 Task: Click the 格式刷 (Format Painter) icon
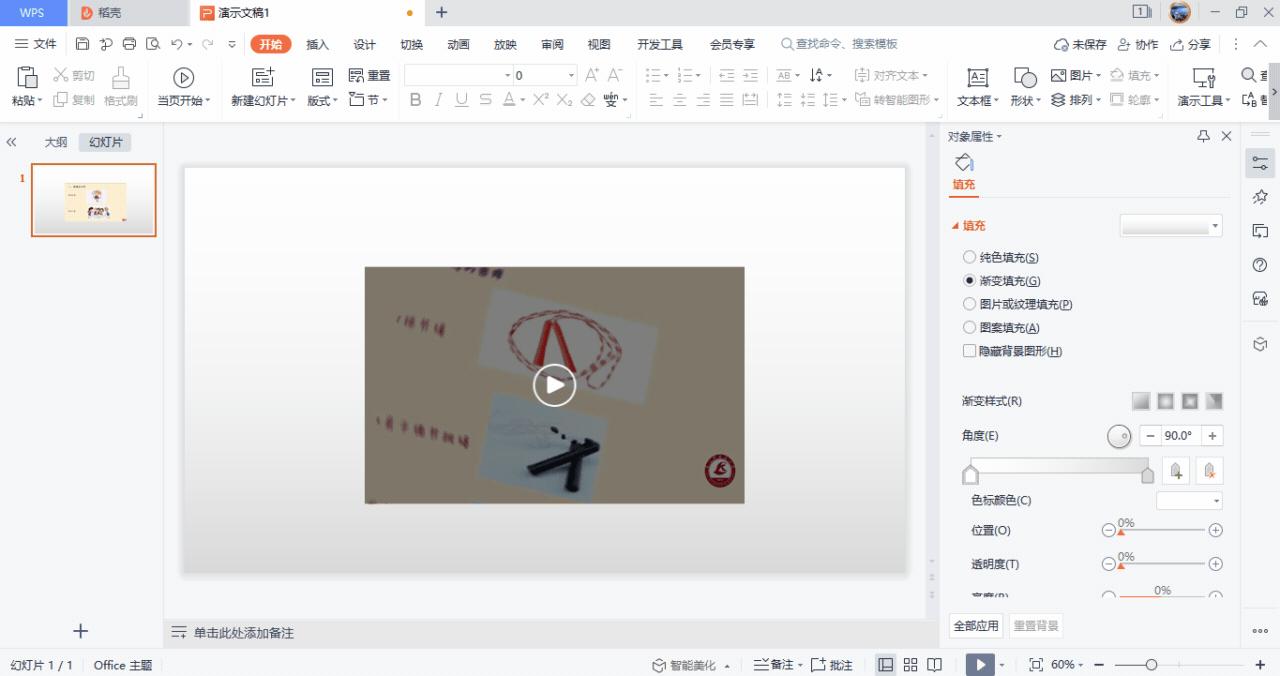tap(119, 87)
